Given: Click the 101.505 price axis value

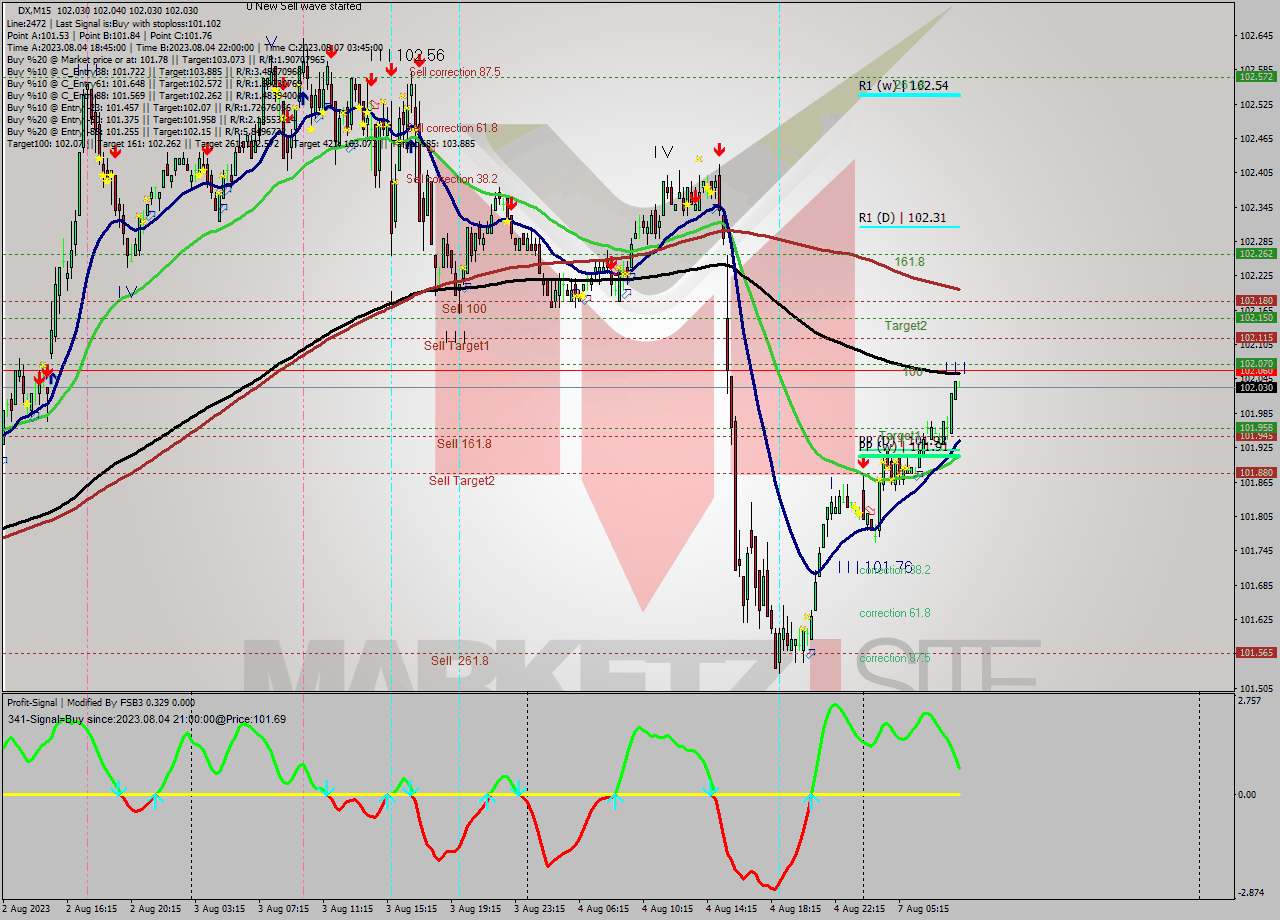Looking at the screenshot, I should [x=1256, y=688].
